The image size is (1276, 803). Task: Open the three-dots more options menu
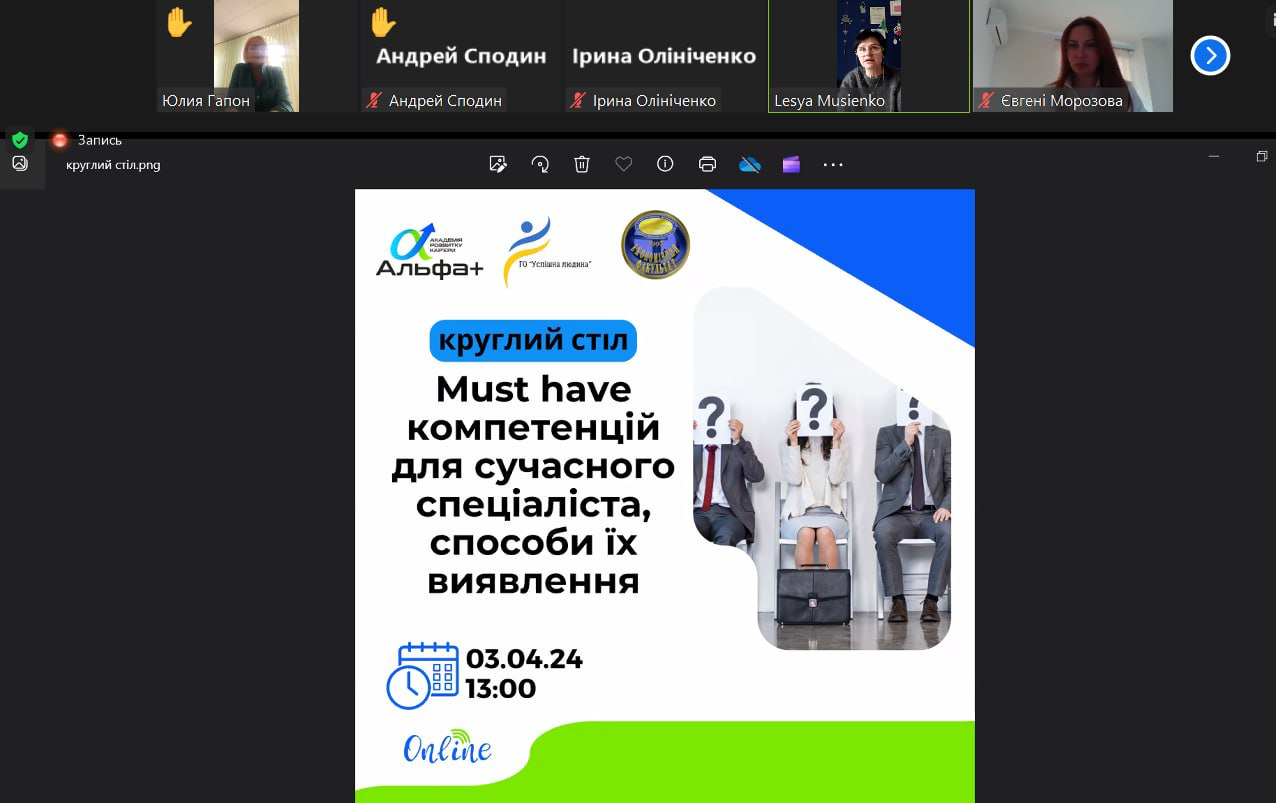pos(833,165)
